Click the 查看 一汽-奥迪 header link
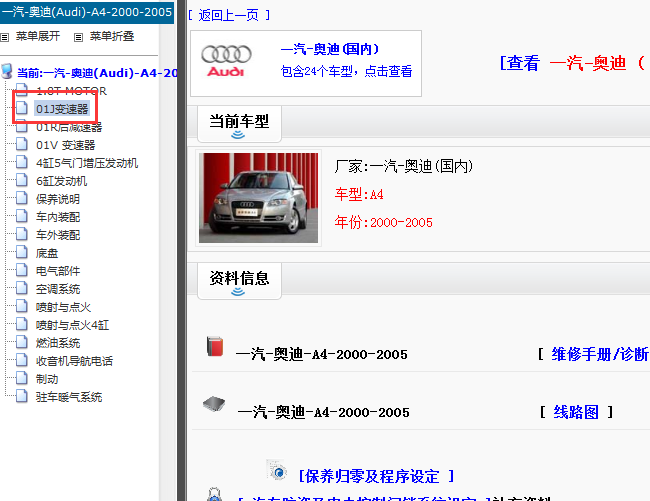Image resolution: width=650 pixels, height=501 pixels. [x=572, y=63]
